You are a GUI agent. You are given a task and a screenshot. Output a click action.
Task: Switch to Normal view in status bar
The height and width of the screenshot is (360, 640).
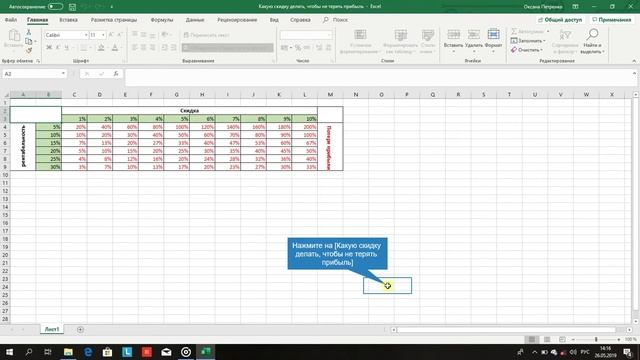532,340
